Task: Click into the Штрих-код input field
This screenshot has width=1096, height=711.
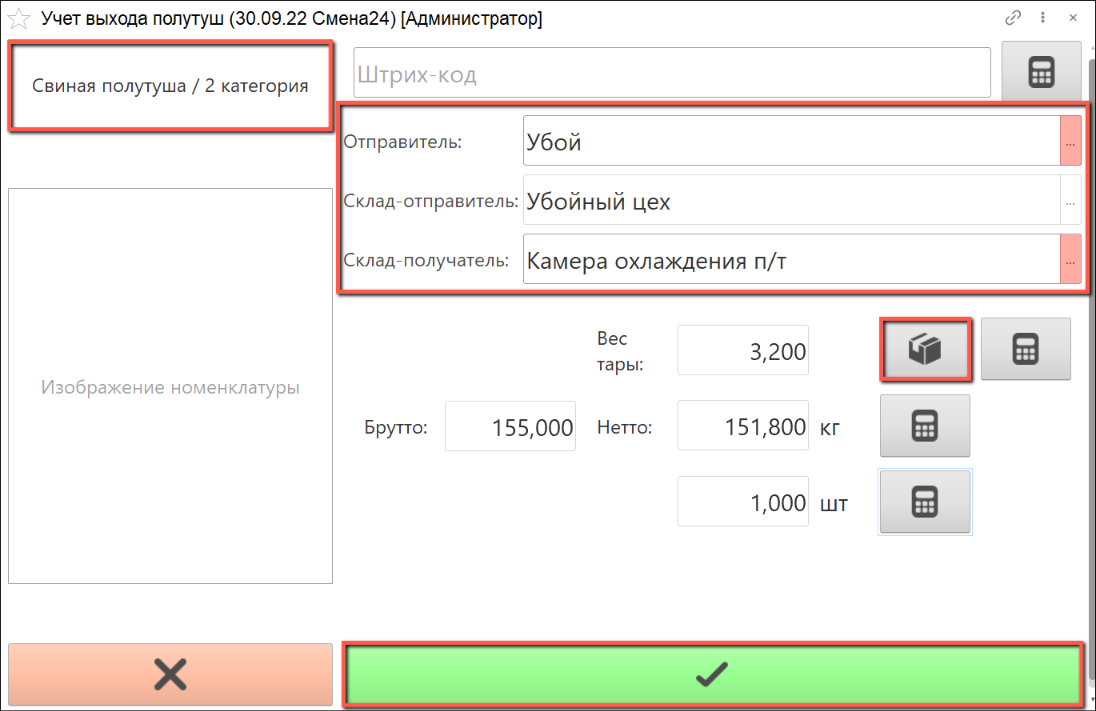Action: (671, 74)
